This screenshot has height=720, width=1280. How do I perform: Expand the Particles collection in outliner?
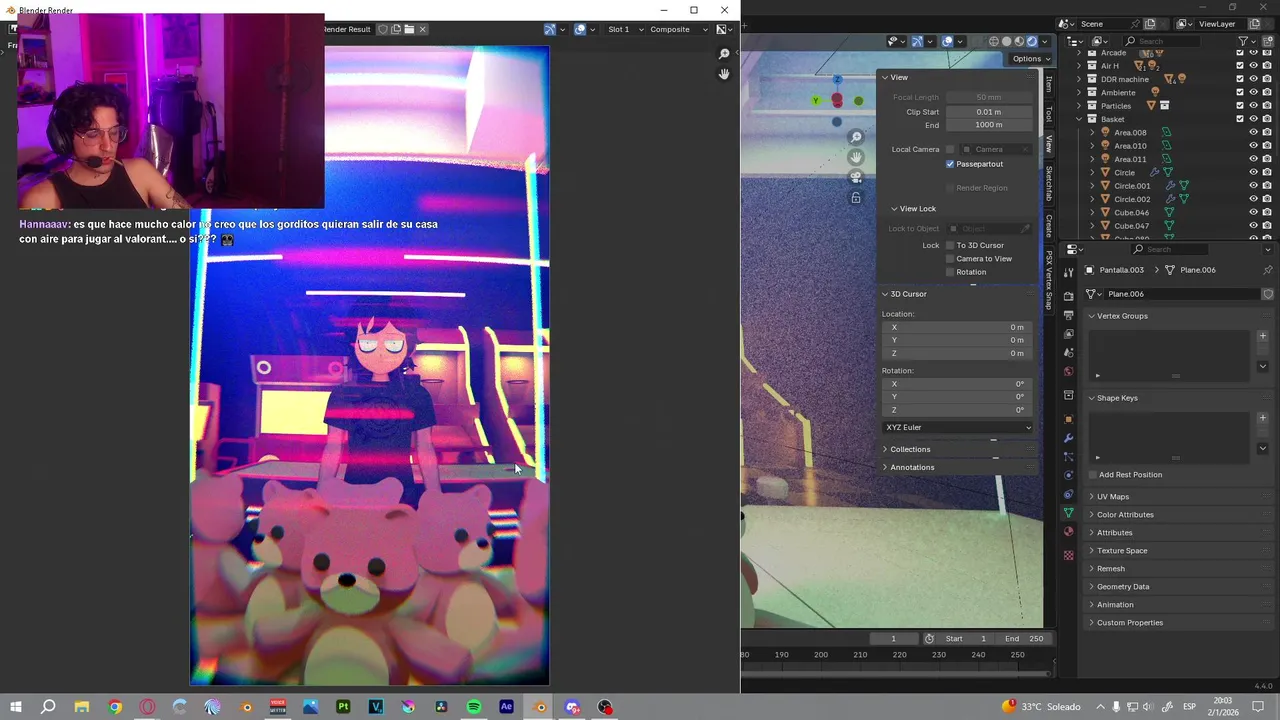click(1079, 106)
